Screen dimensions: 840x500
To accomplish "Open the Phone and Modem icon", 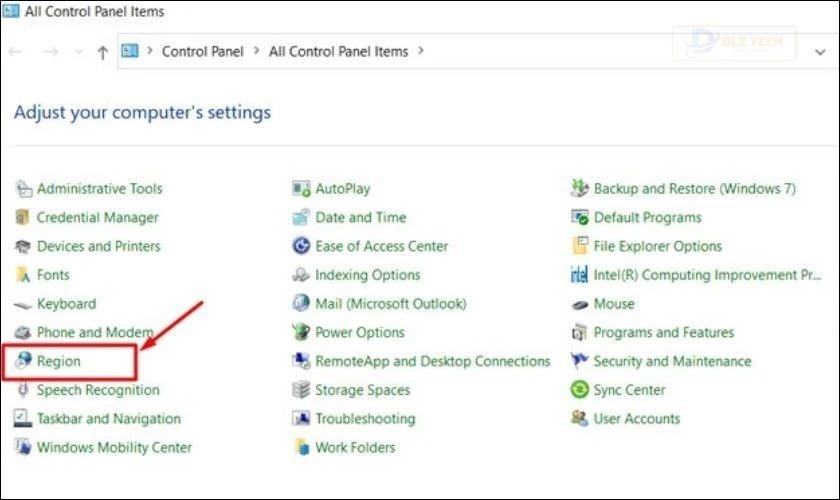I will coord(23,332).
